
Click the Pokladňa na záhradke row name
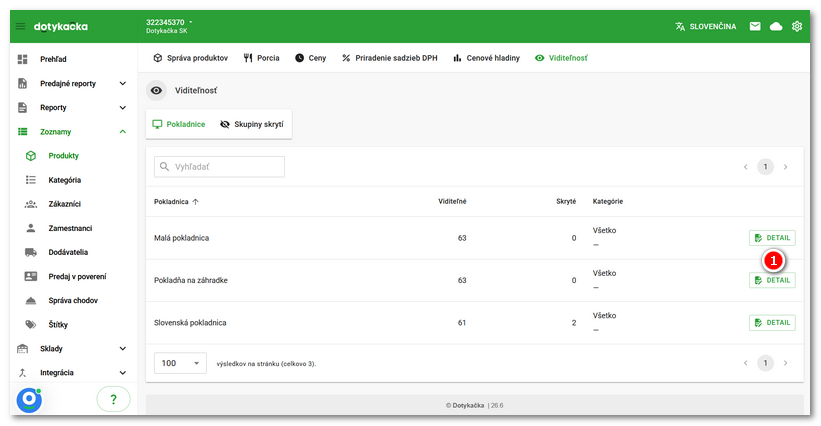(x=191, y=280)
